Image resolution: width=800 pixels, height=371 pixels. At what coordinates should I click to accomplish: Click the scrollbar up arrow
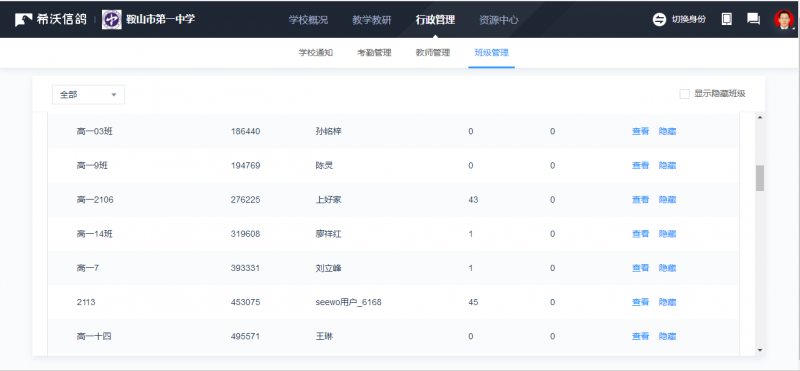click(x=760, y=118)
